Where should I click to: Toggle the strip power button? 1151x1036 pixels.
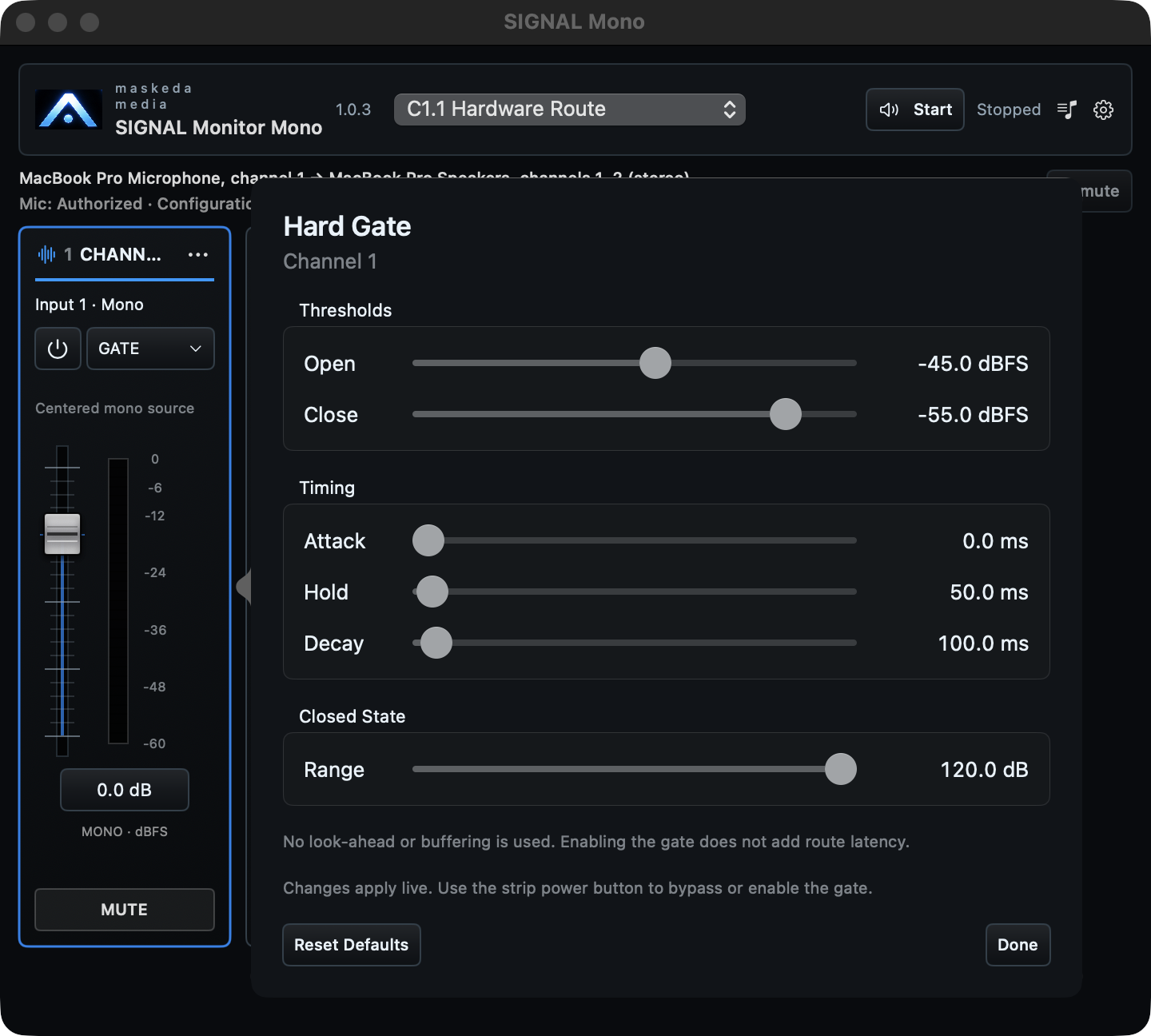58,349
